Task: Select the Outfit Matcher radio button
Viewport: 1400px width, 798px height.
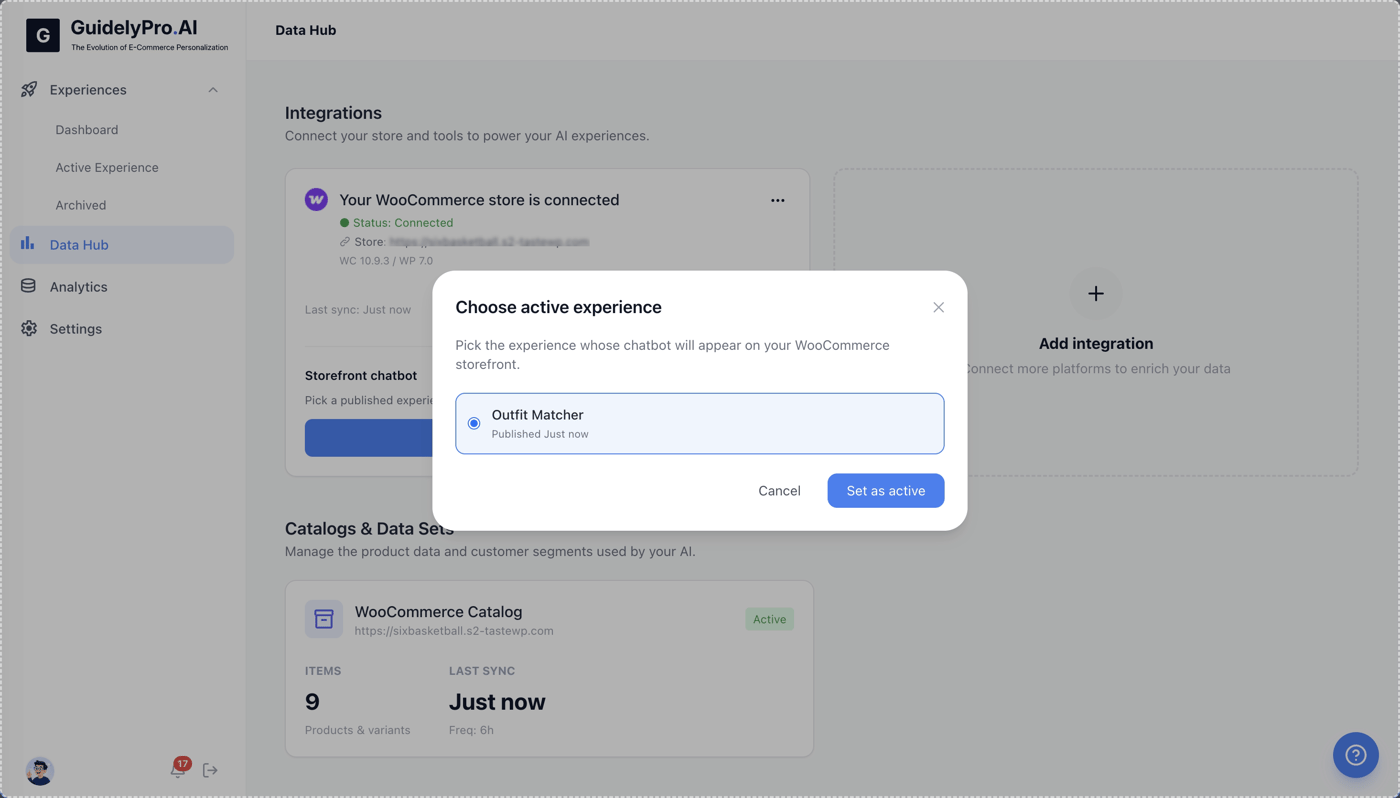Action: 474,424
